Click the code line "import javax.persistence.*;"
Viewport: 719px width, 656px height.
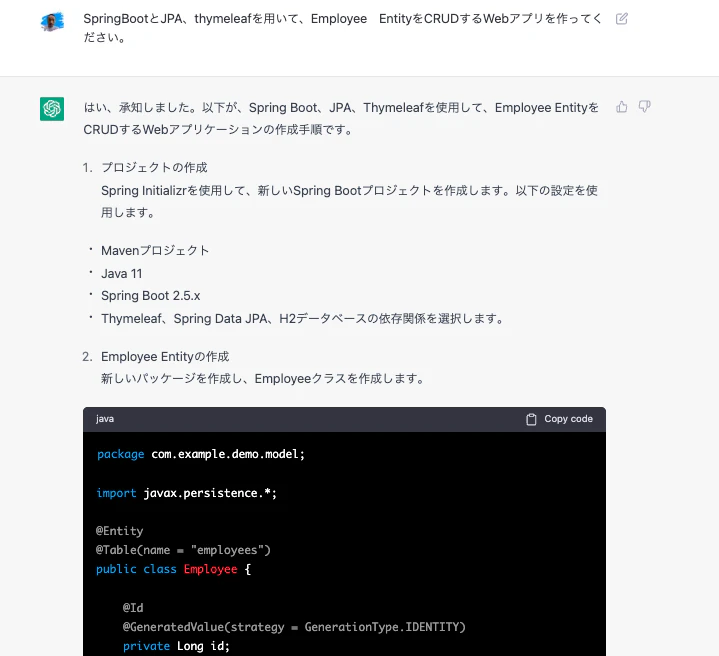[187, 493]
